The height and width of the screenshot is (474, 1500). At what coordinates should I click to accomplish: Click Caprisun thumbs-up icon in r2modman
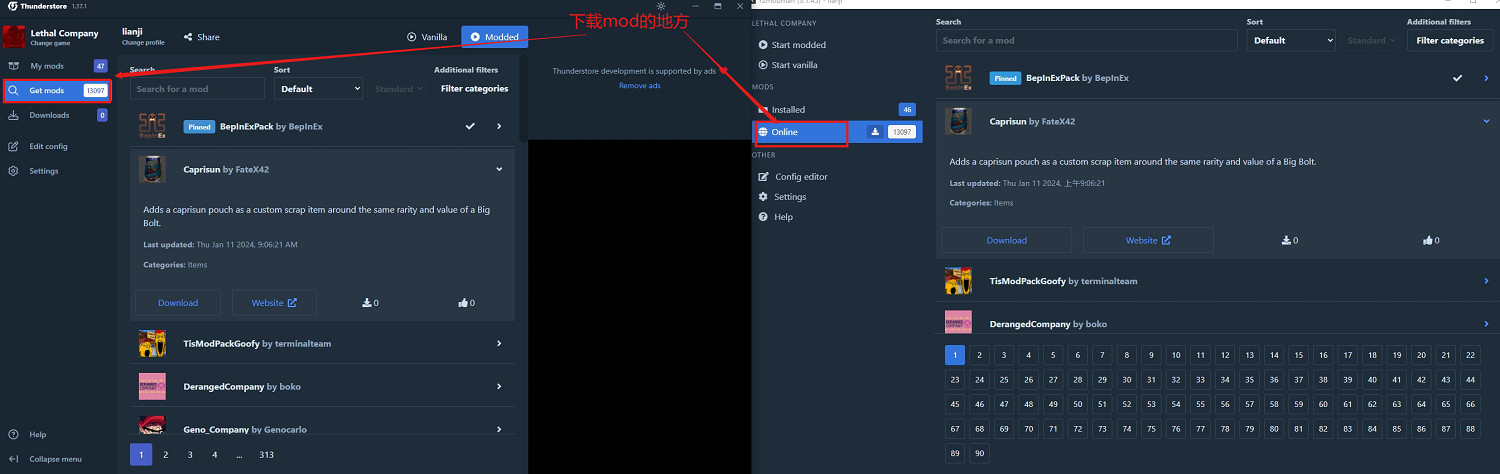click(1428, 240)
